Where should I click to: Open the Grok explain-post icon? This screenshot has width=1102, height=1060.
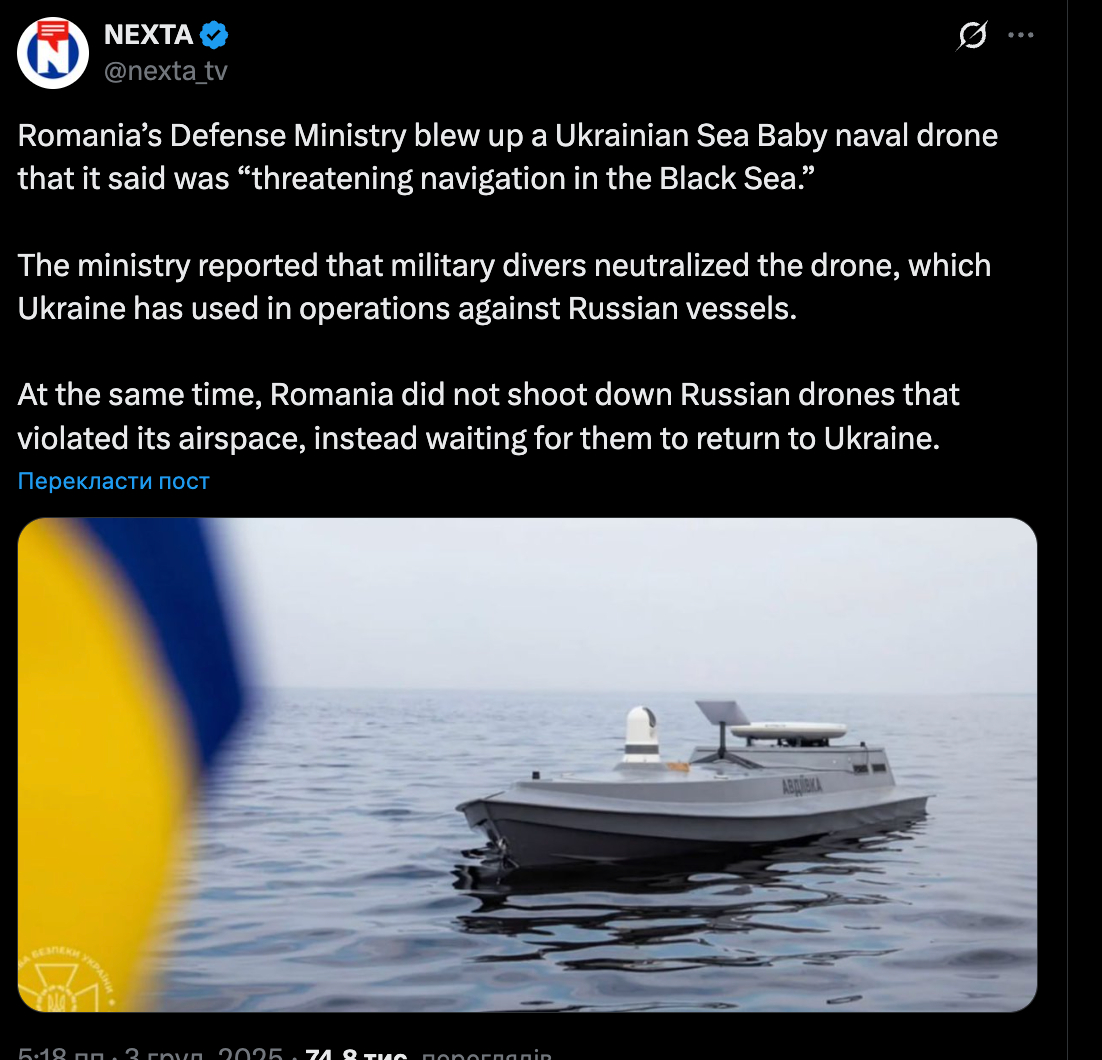(972, 35)
